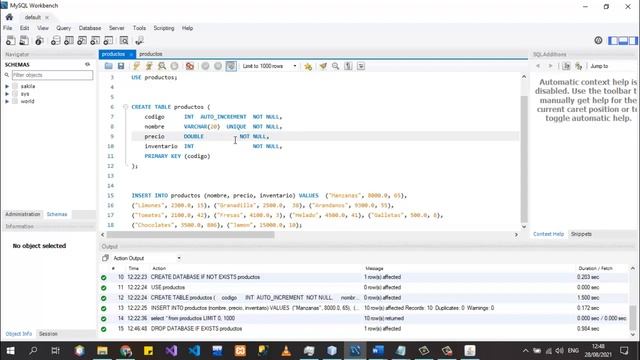Beautify the SQL script

point(323,66)
